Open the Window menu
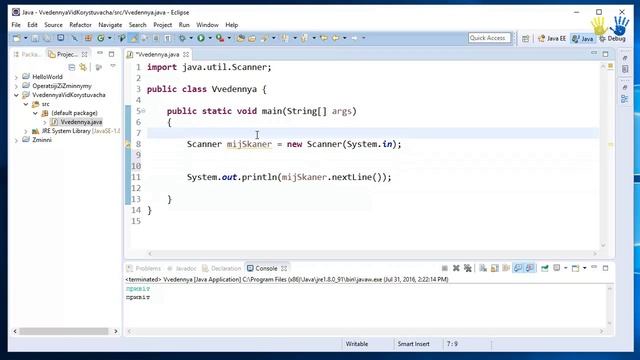 (x=207, y=25)
